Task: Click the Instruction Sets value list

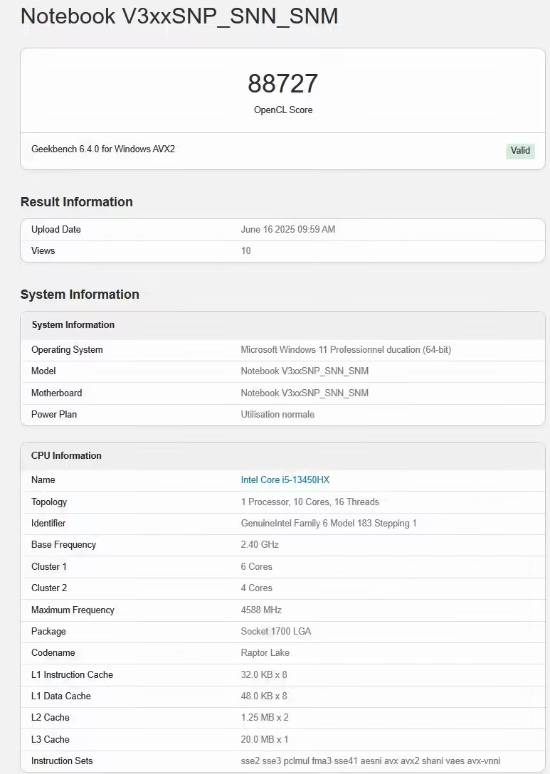Action: 370,761
